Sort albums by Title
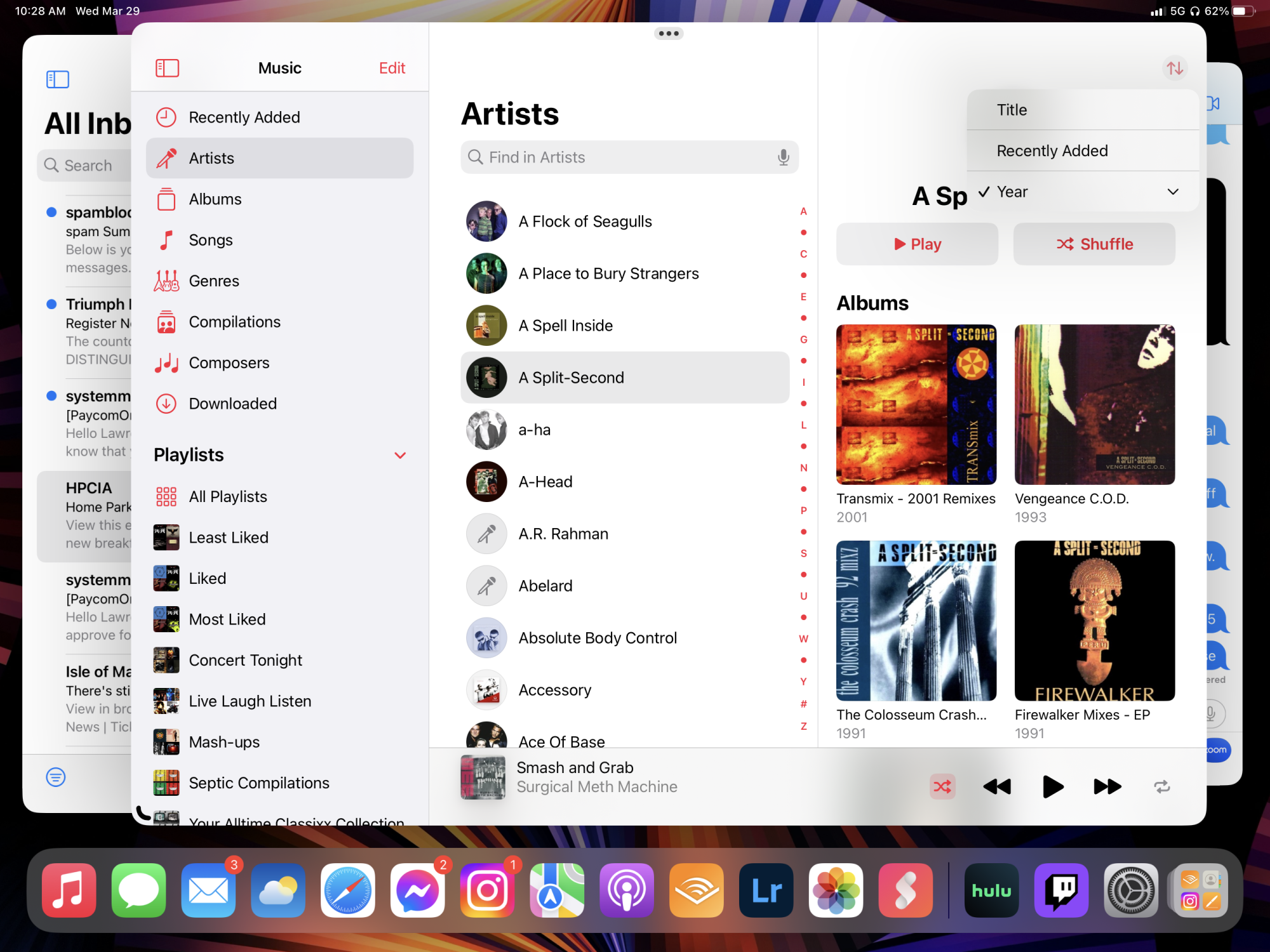This screenshot has width=1270, height=952. coord(1083,110)
